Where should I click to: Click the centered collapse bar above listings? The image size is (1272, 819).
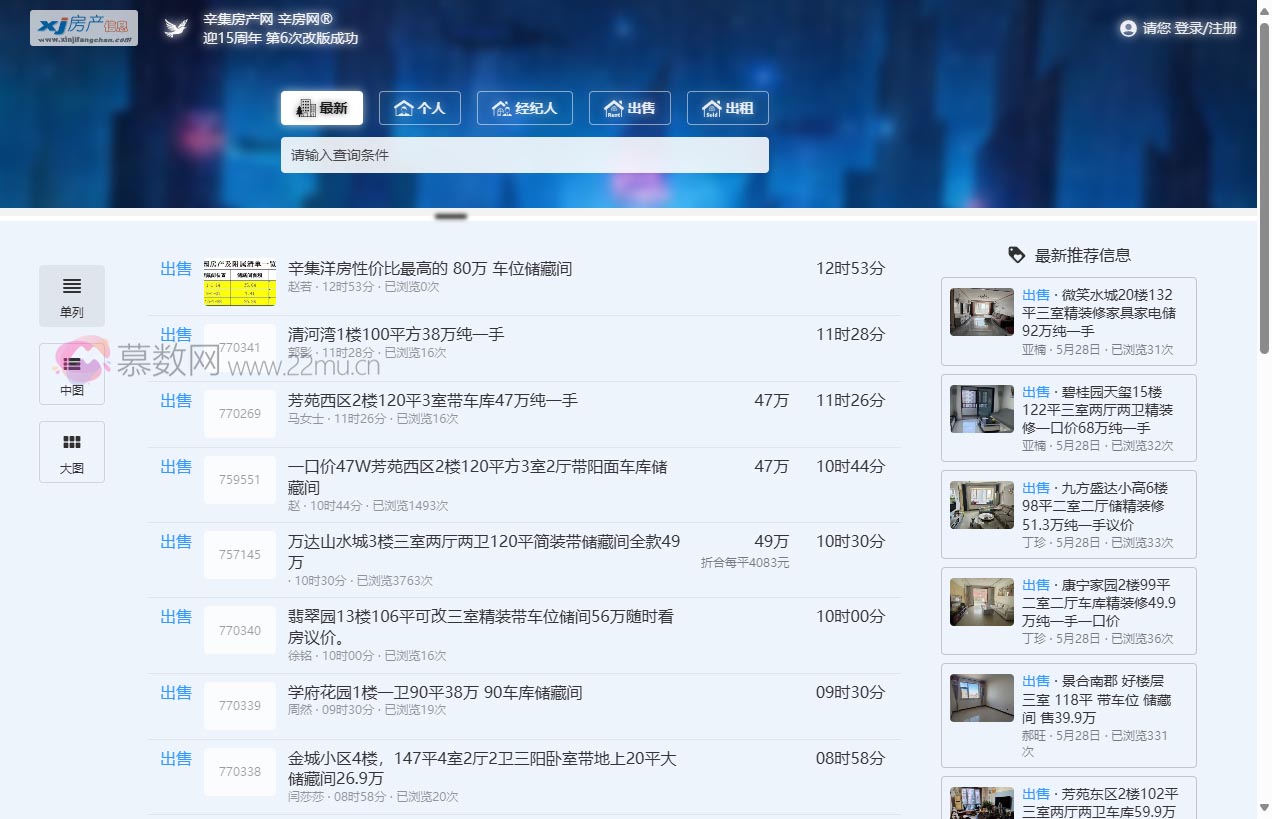click(450, 215)
